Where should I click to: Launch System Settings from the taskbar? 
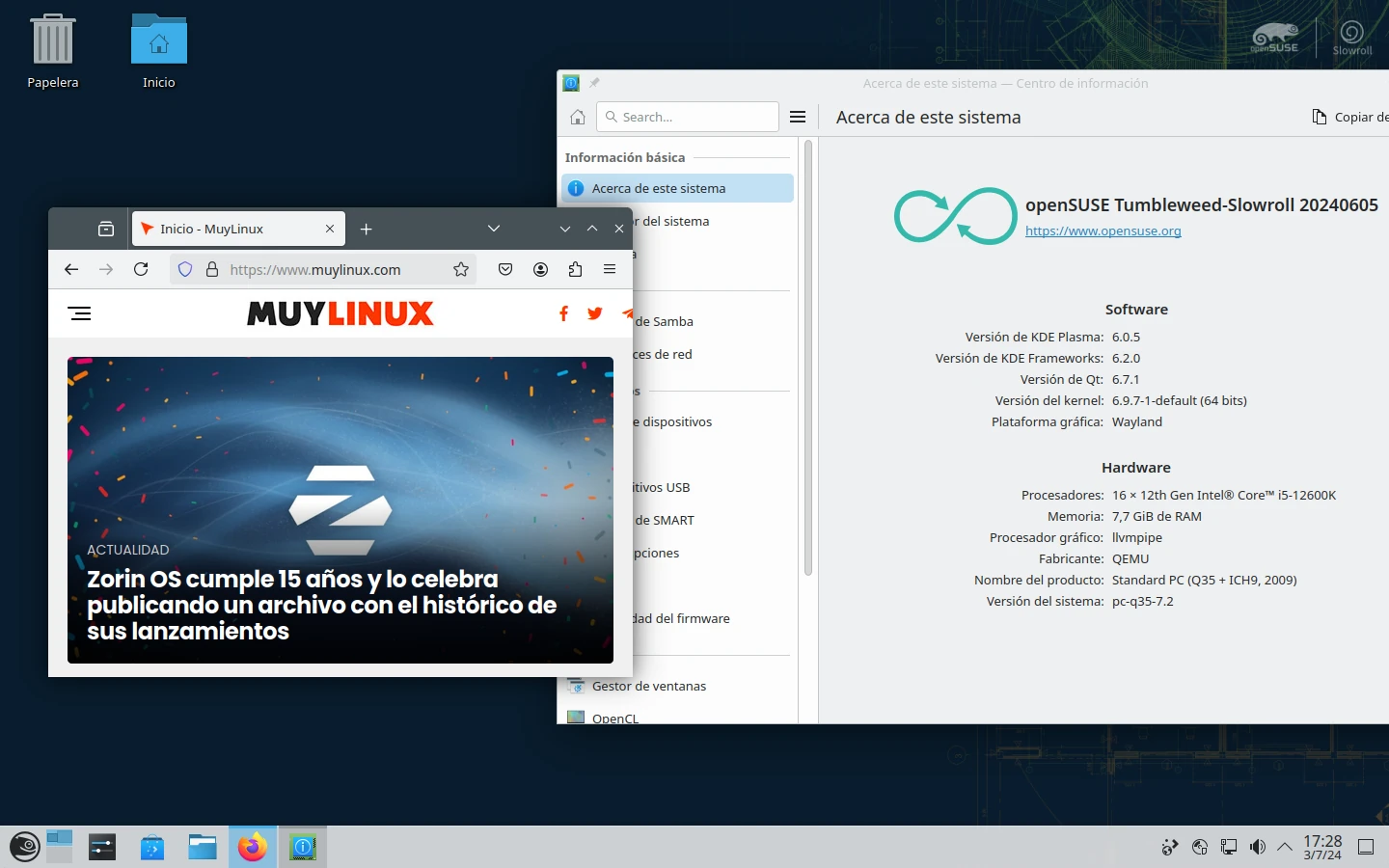click(x=101, y=846)
